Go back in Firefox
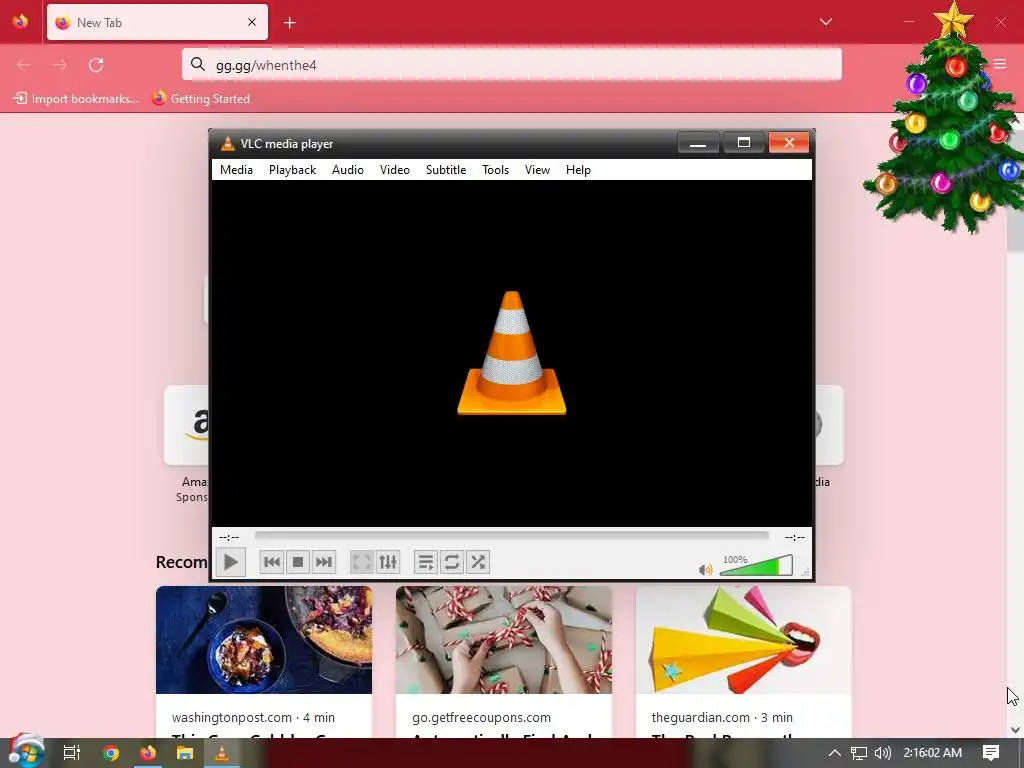Screen dimensions: 1024x768 [x=24, y=65]
